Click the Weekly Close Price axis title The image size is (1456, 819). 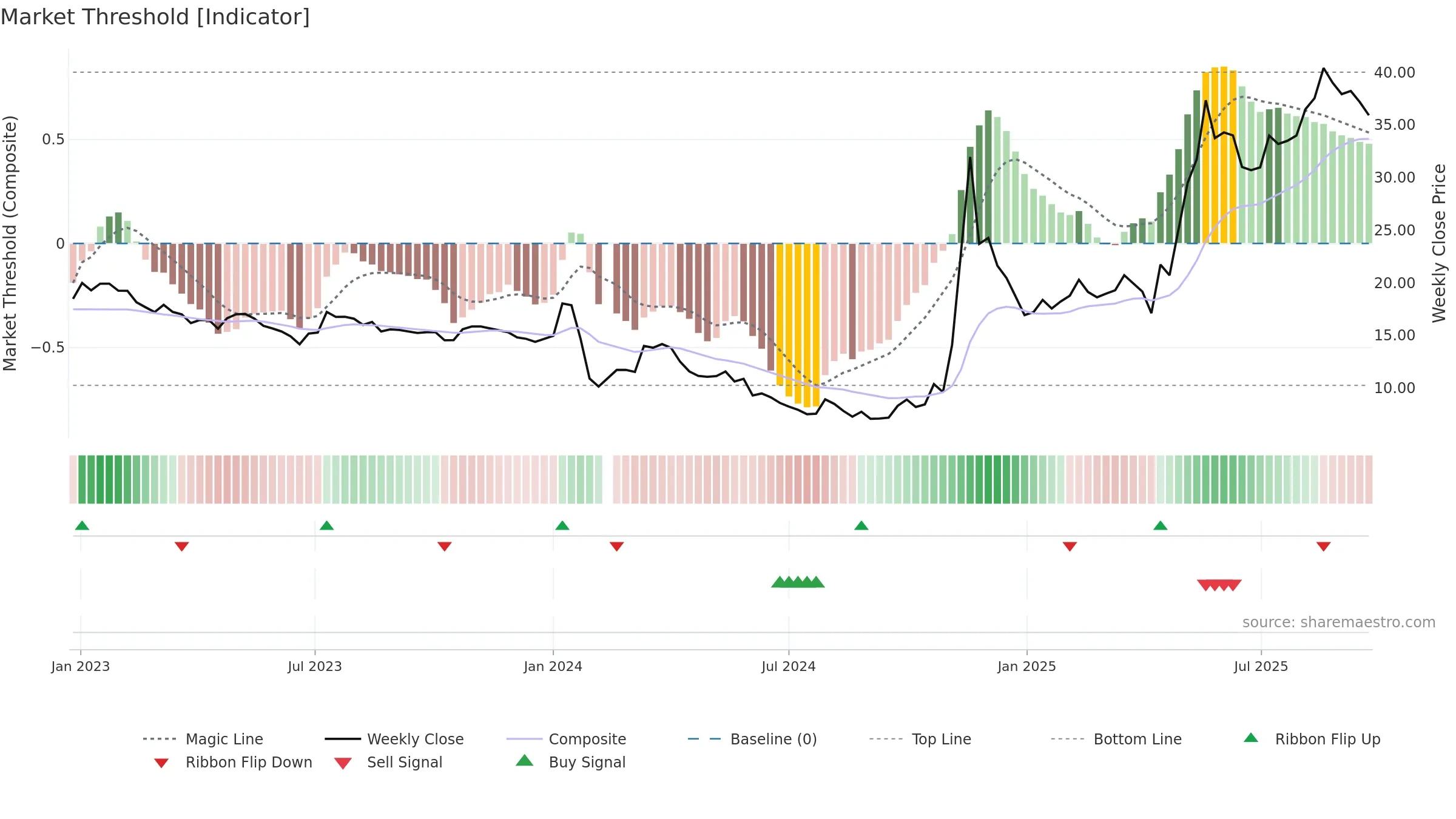coord(1439,243)
